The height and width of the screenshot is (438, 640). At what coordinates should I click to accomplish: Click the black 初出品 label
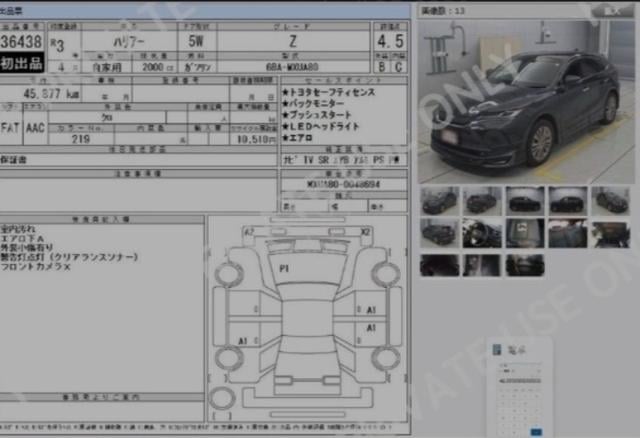pos(21,63)
